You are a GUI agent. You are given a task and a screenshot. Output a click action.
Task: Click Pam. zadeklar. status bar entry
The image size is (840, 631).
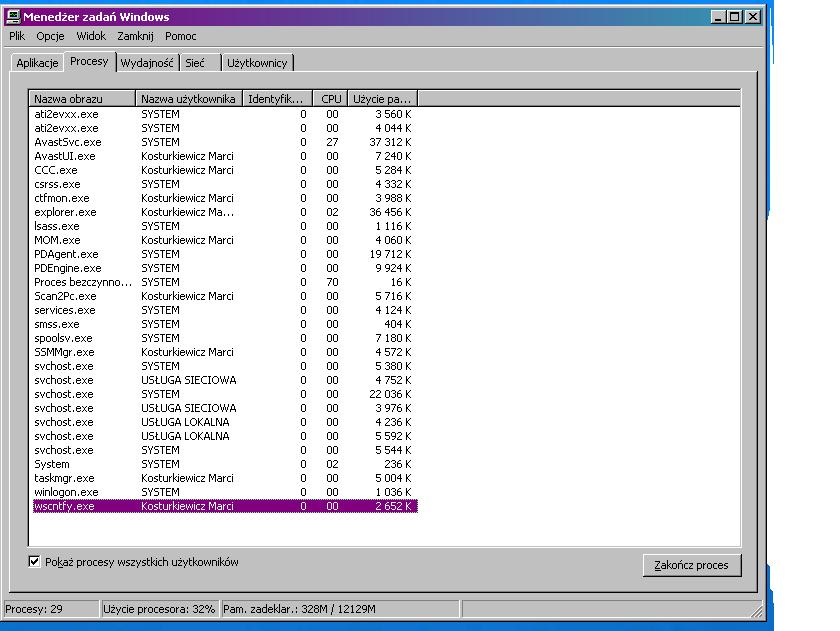pyautogui.click(x=340, y=609)
